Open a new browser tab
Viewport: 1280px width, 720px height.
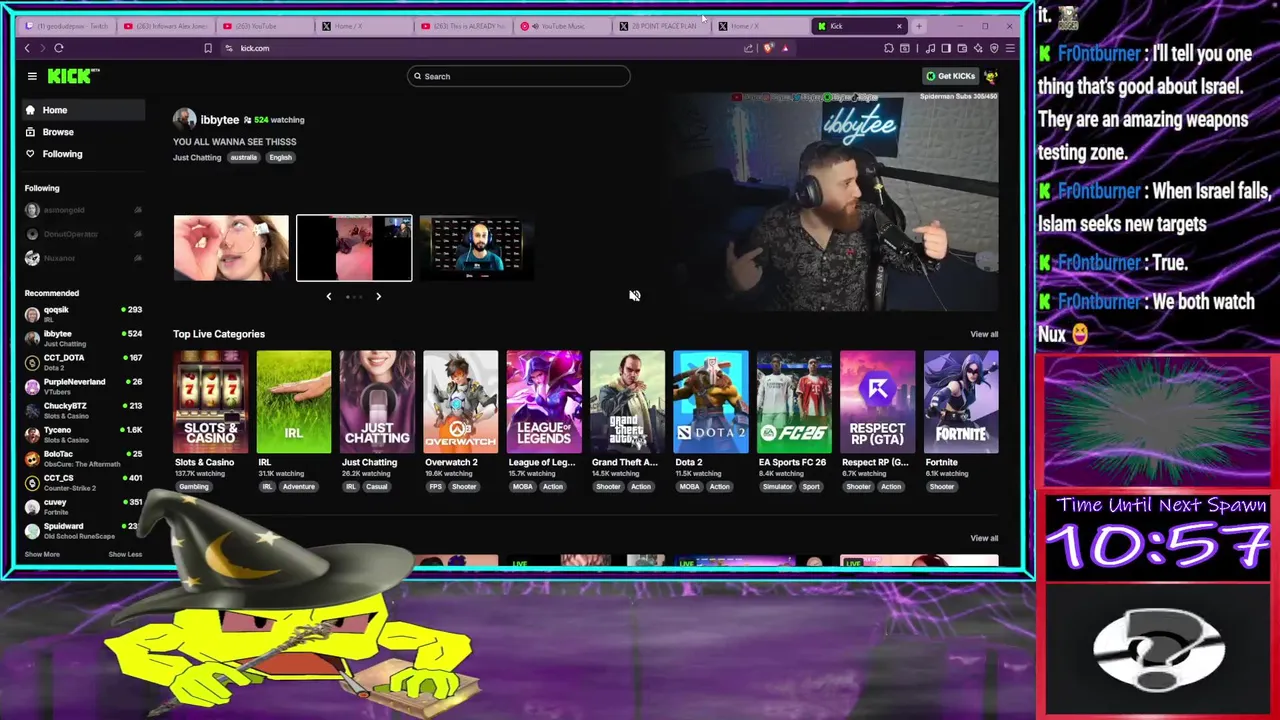(918, 26)
